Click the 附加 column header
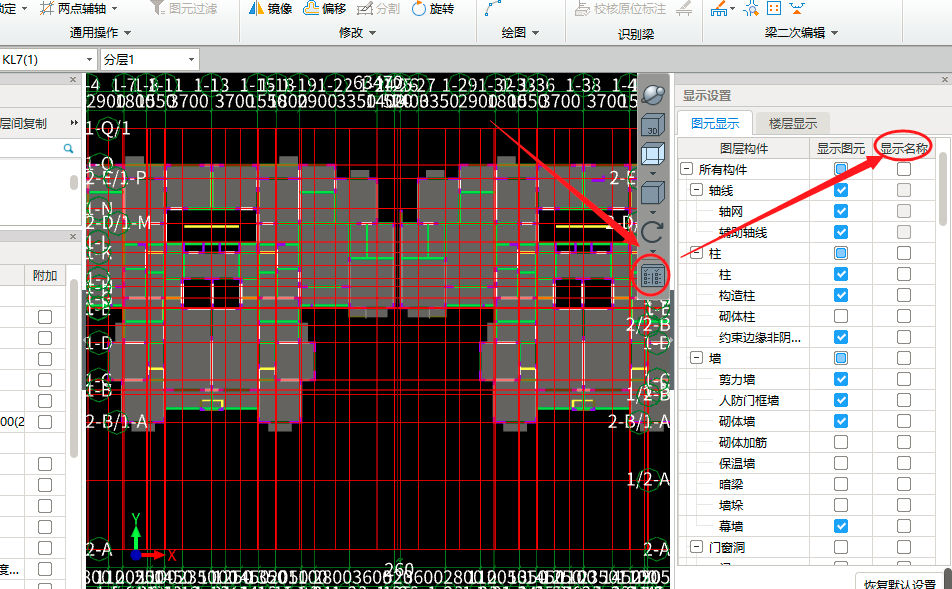 [45, 276]
